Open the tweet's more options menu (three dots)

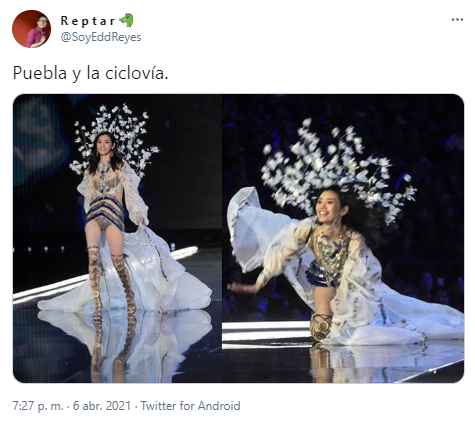(457, 20)
